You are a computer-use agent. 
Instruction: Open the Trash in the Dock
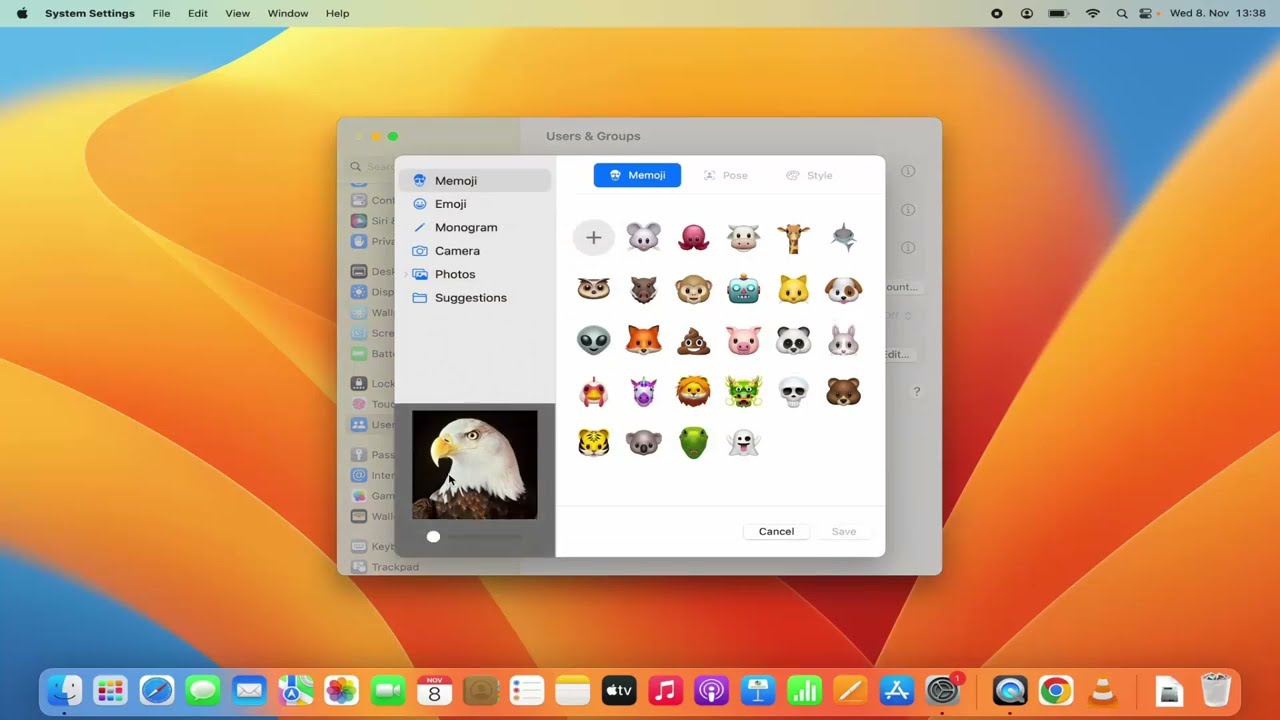point(1215,690)
